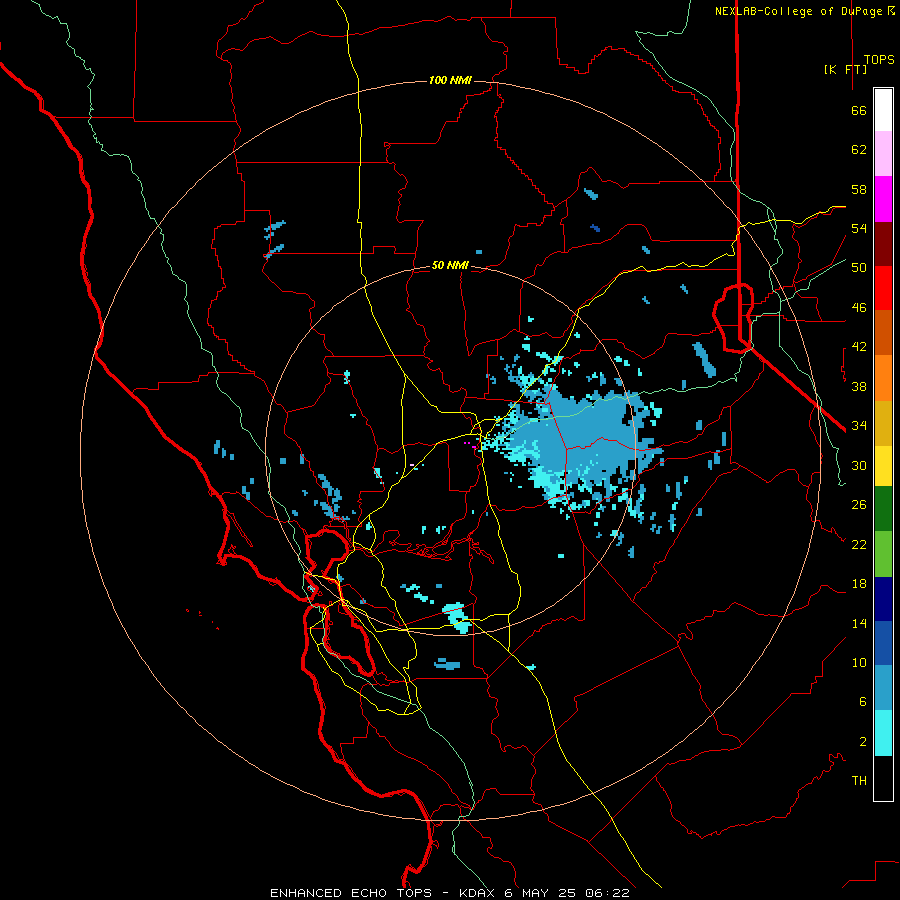Click the "ENHANCED ECHO TOPS" caption text
900x900 pixels.
tap(351, 893)
